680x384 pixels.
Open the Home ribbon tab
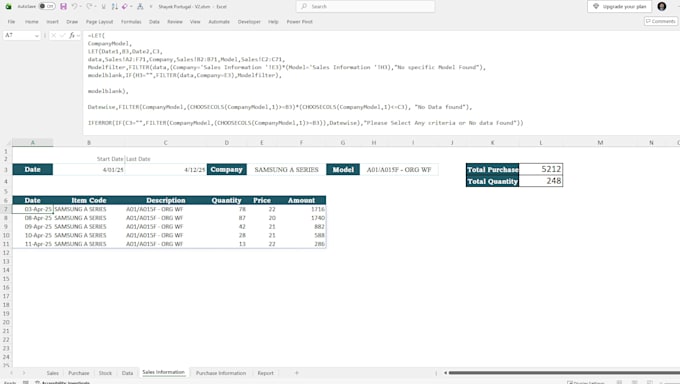pyautogui.click(x=32, y=22)
